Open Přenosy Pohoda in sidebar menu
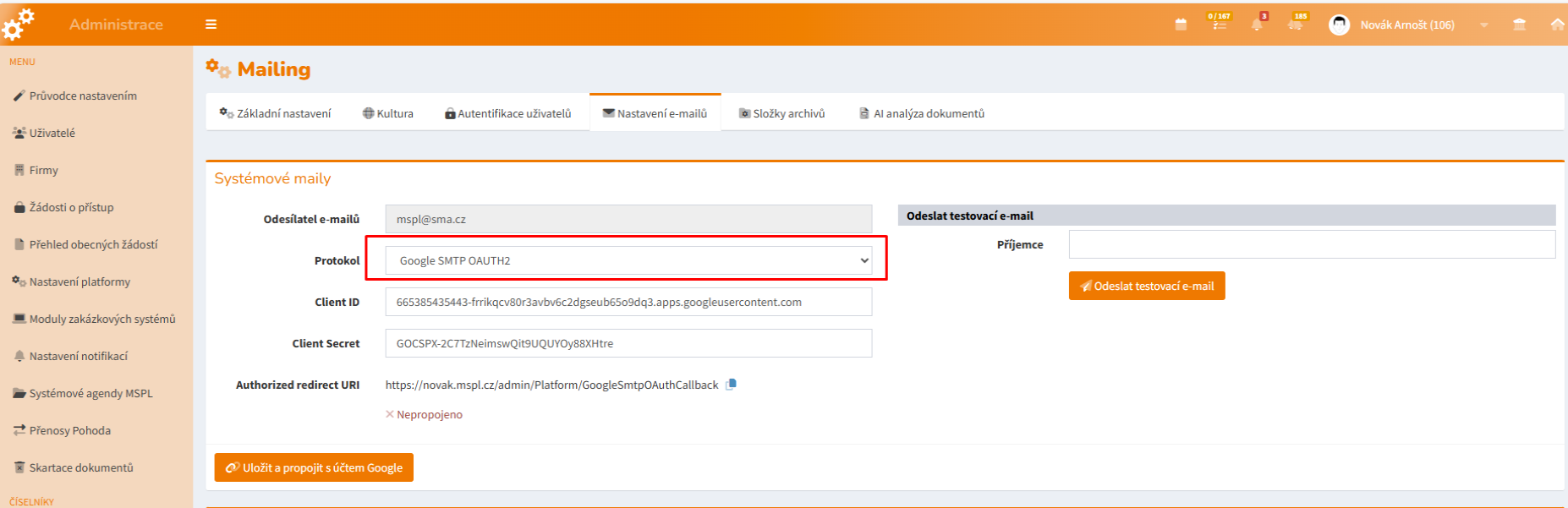Screen dimensions: 1568x508 click(70, 430)
